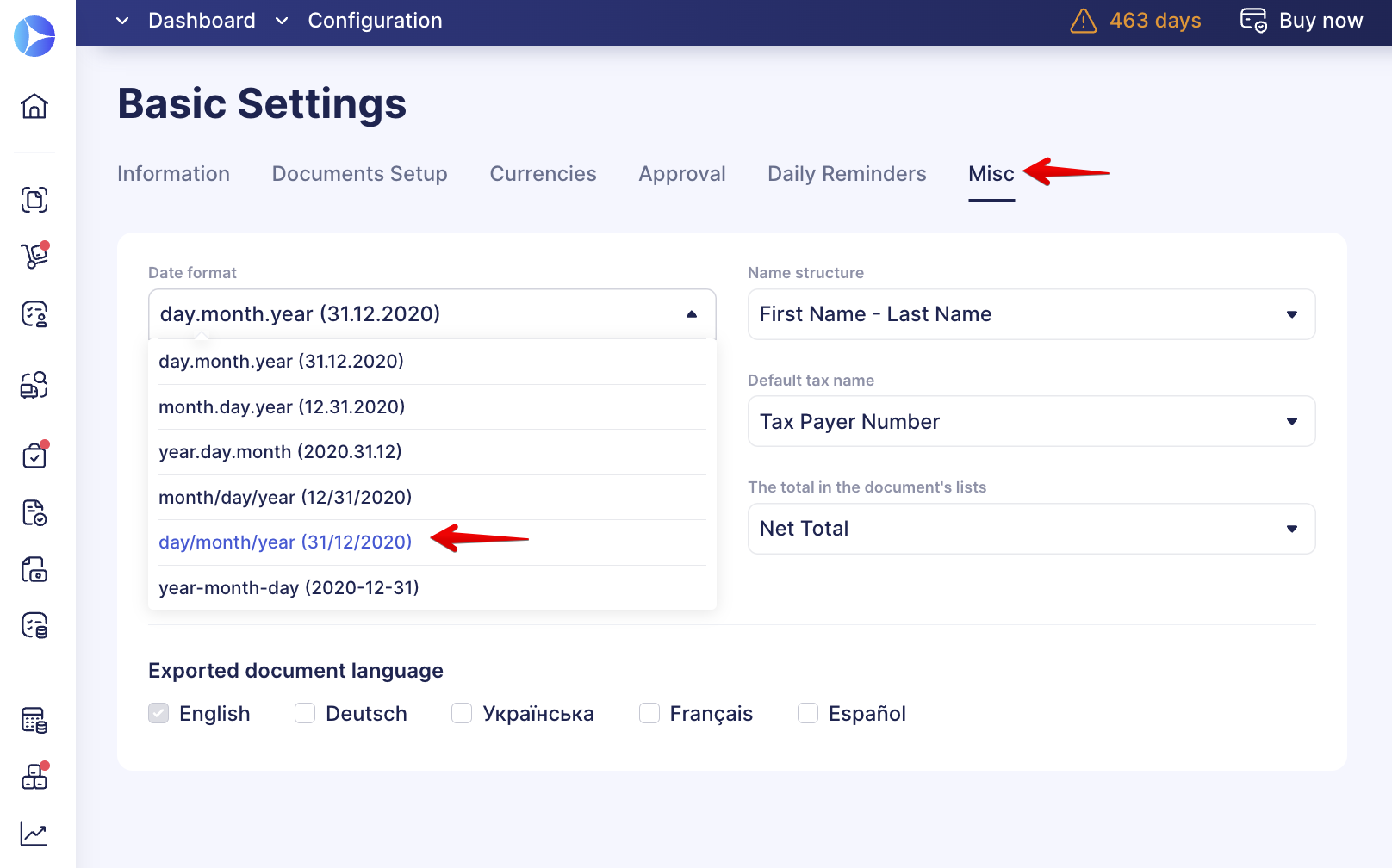Open the boxes icon with red dot
The image size is (1392, 868).
click(34, 776)
